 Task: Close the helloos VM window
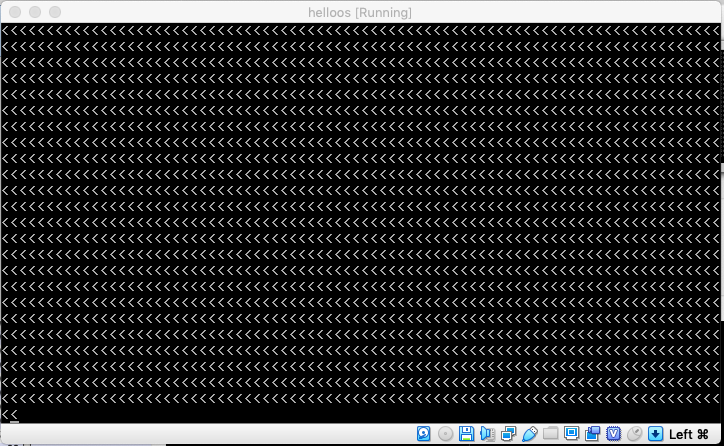tap(15, 12)
